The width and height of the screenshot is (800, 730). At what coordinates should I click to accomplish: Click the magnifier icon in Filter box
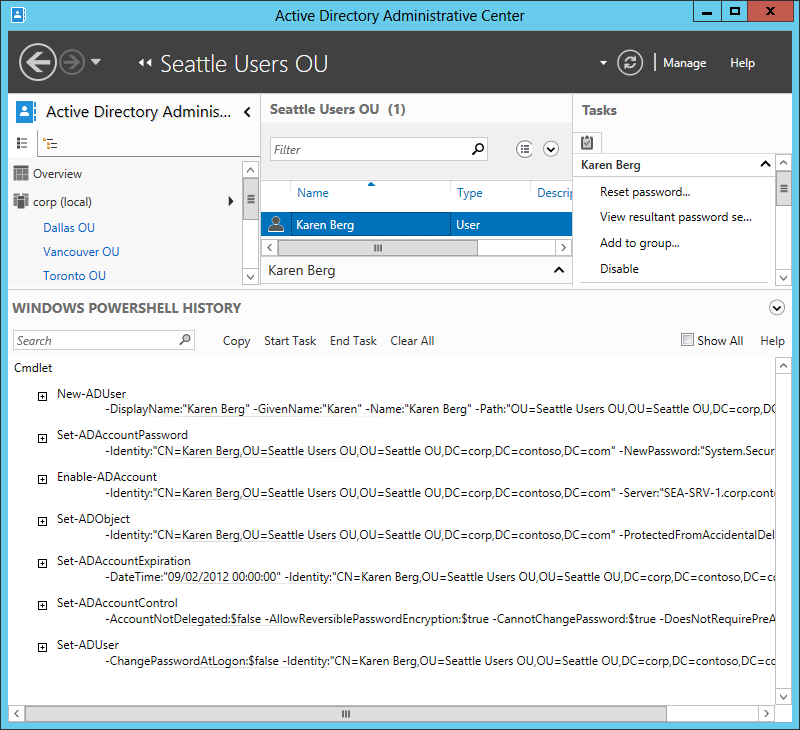click(x=478, y=149)
